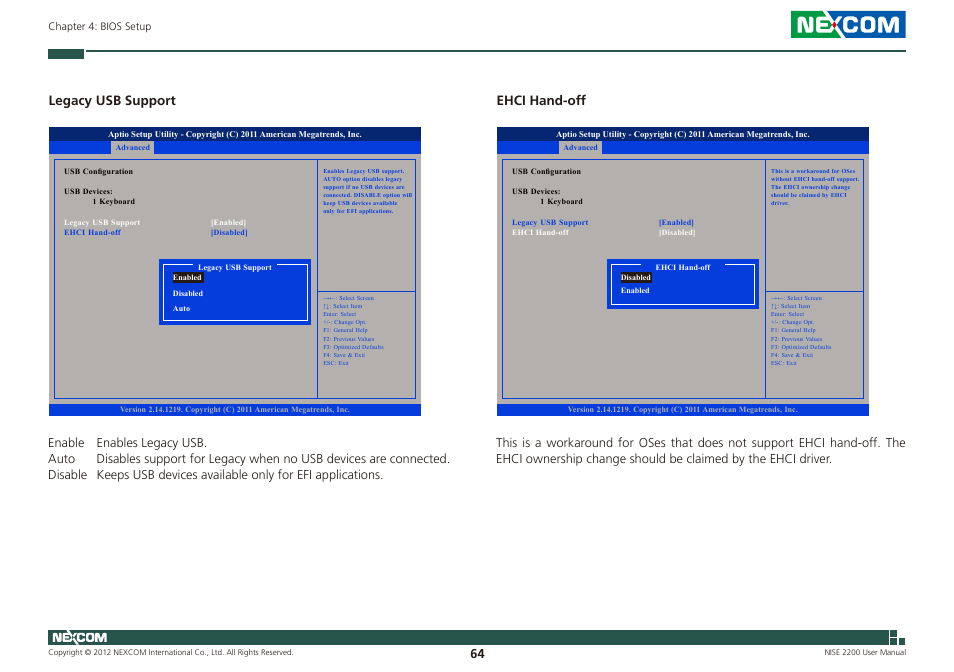Click the Aptio Setup Utility title bar, right screen
Screen dimensions: 954x672
click(683, 134)
